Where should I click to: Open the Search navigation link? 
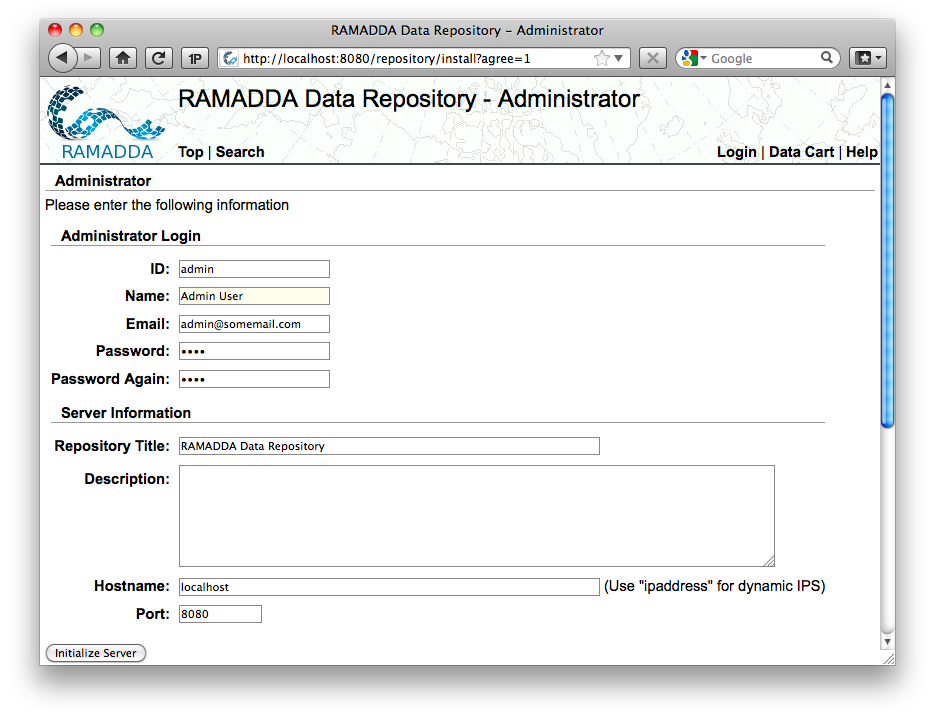(x=240, y=152)
